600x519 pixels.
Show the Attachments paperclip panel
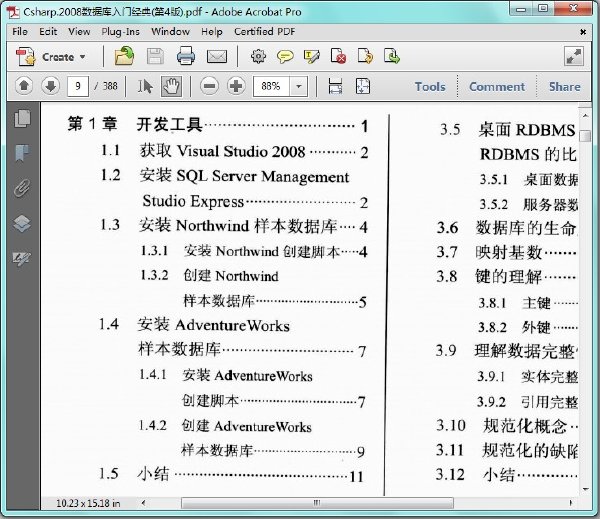(x=22, y=188)
